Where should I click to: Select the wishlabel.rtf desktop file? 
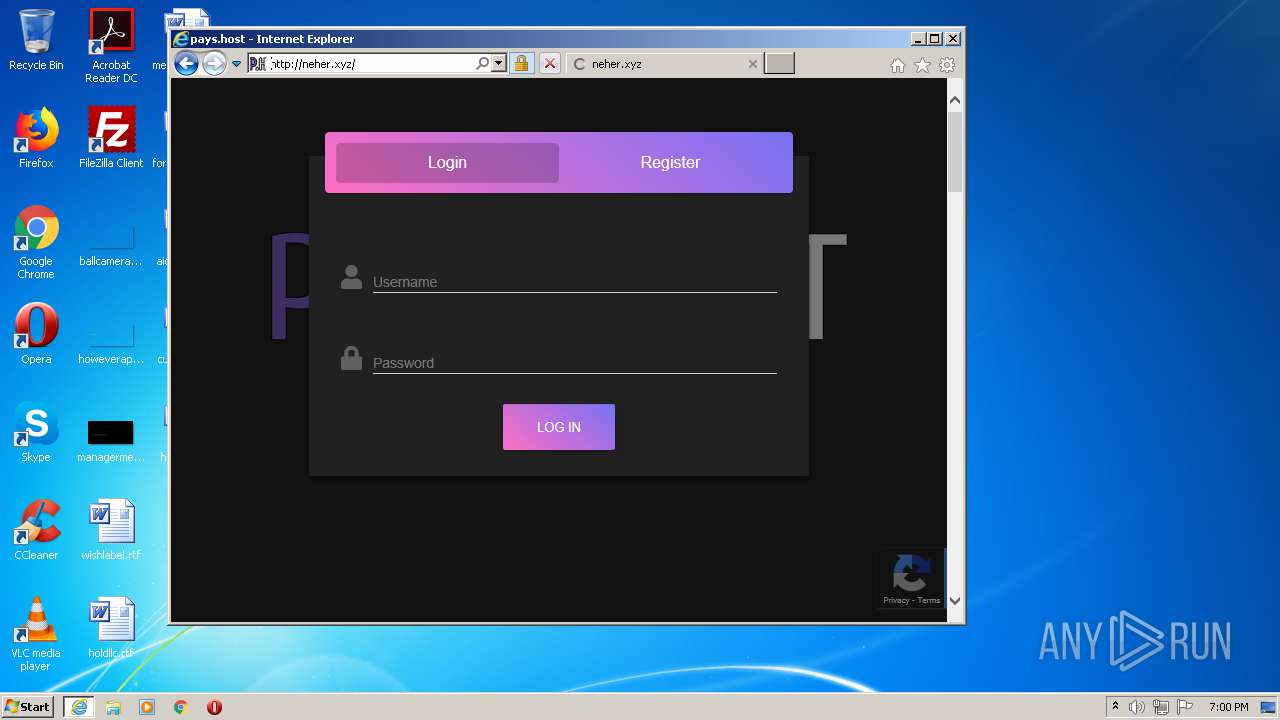pos(111,530)
